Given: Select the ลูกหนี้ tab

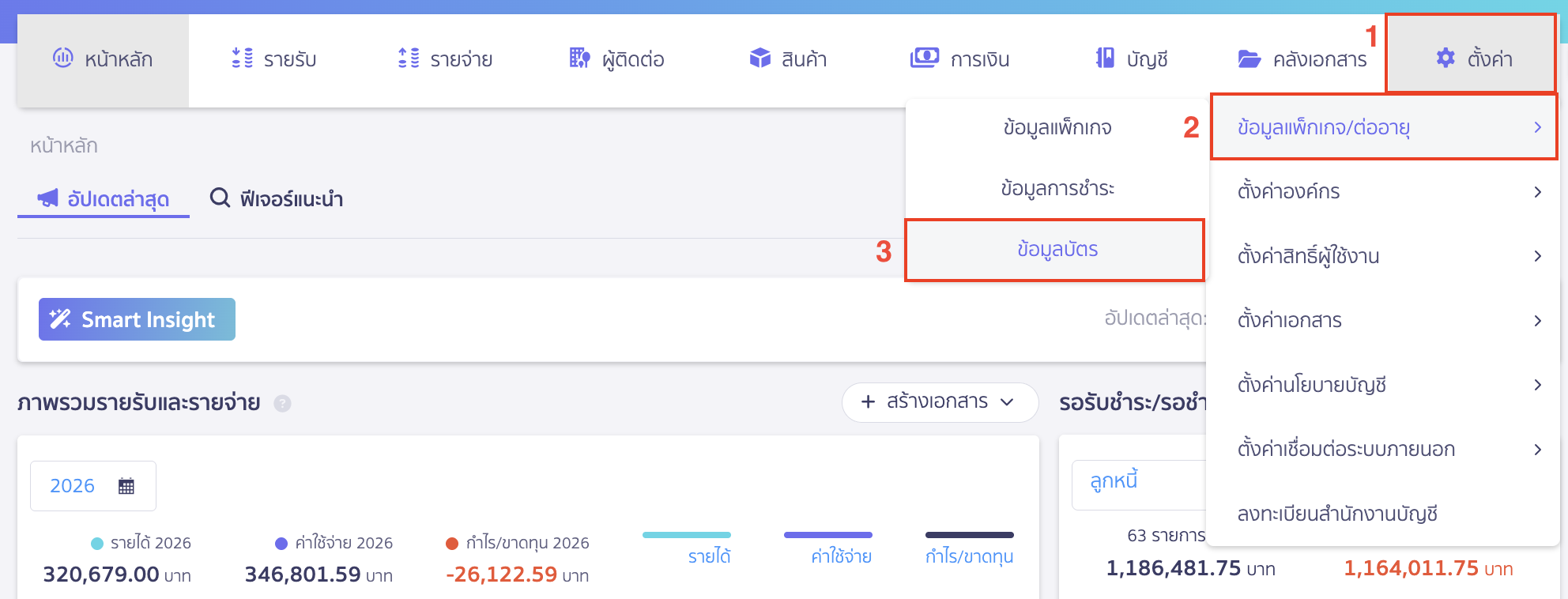Looking at the screenshot, I should 1114,480.
